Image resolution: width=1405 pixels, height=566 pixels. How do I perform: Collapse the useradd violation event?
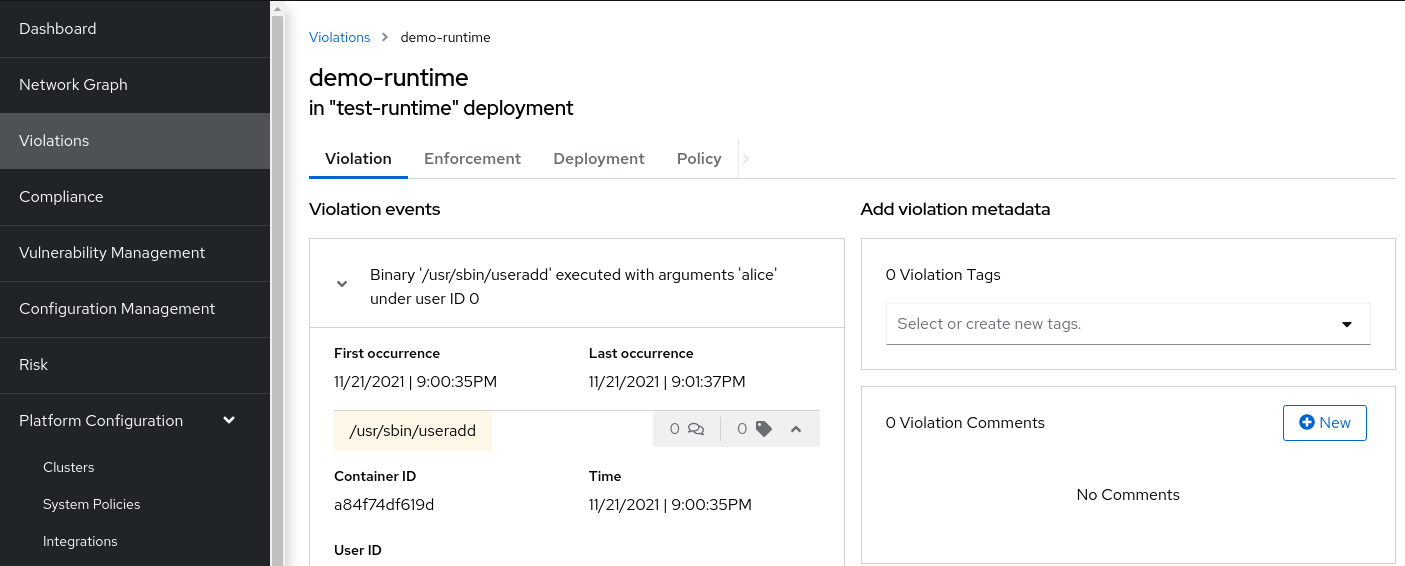(x=342, y=284)
